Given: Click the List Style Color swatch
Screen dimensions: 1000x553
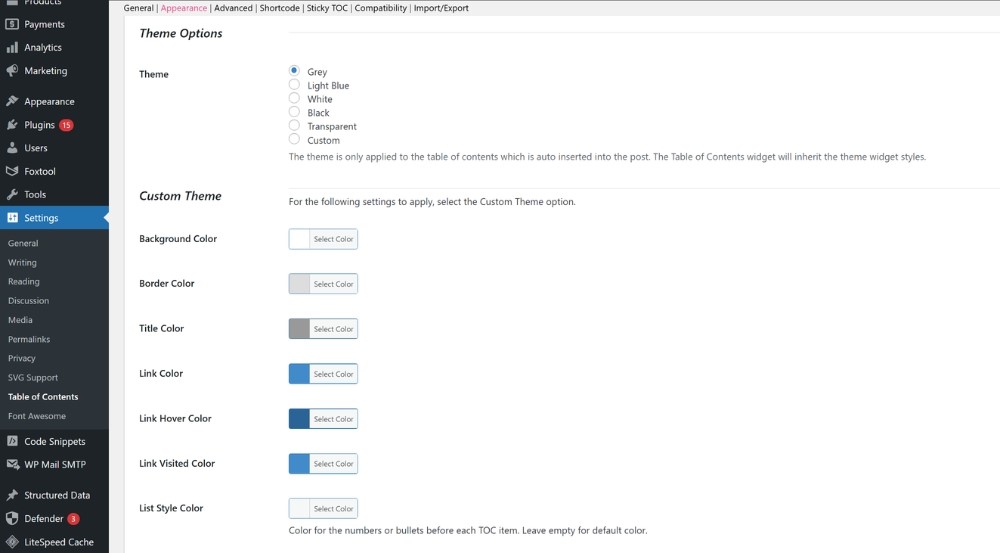Looking at the screenshot, I should [x=299, y=508].
